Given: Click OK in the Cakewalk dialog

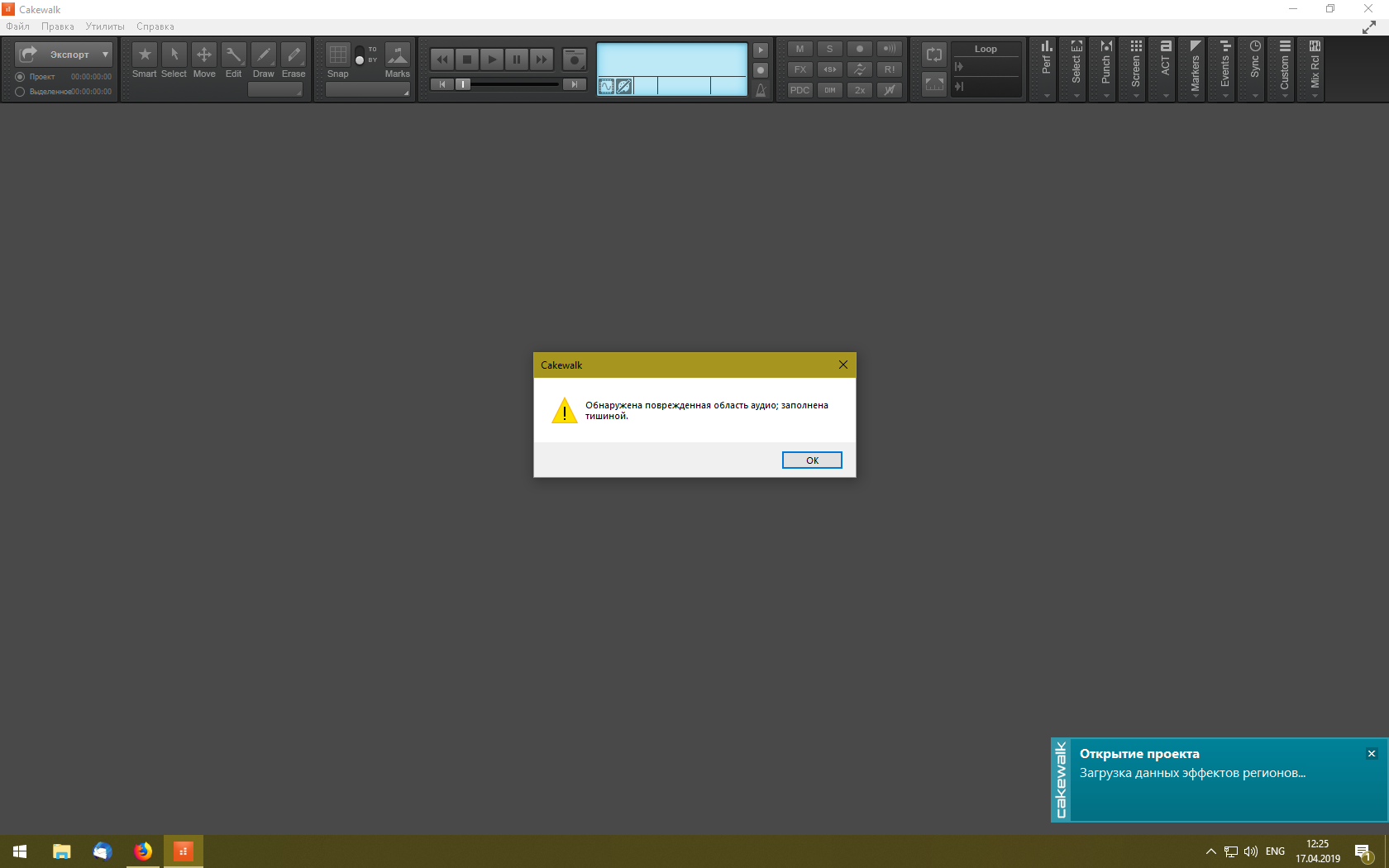Looking at the screenshot, I should tap(812, 460).
